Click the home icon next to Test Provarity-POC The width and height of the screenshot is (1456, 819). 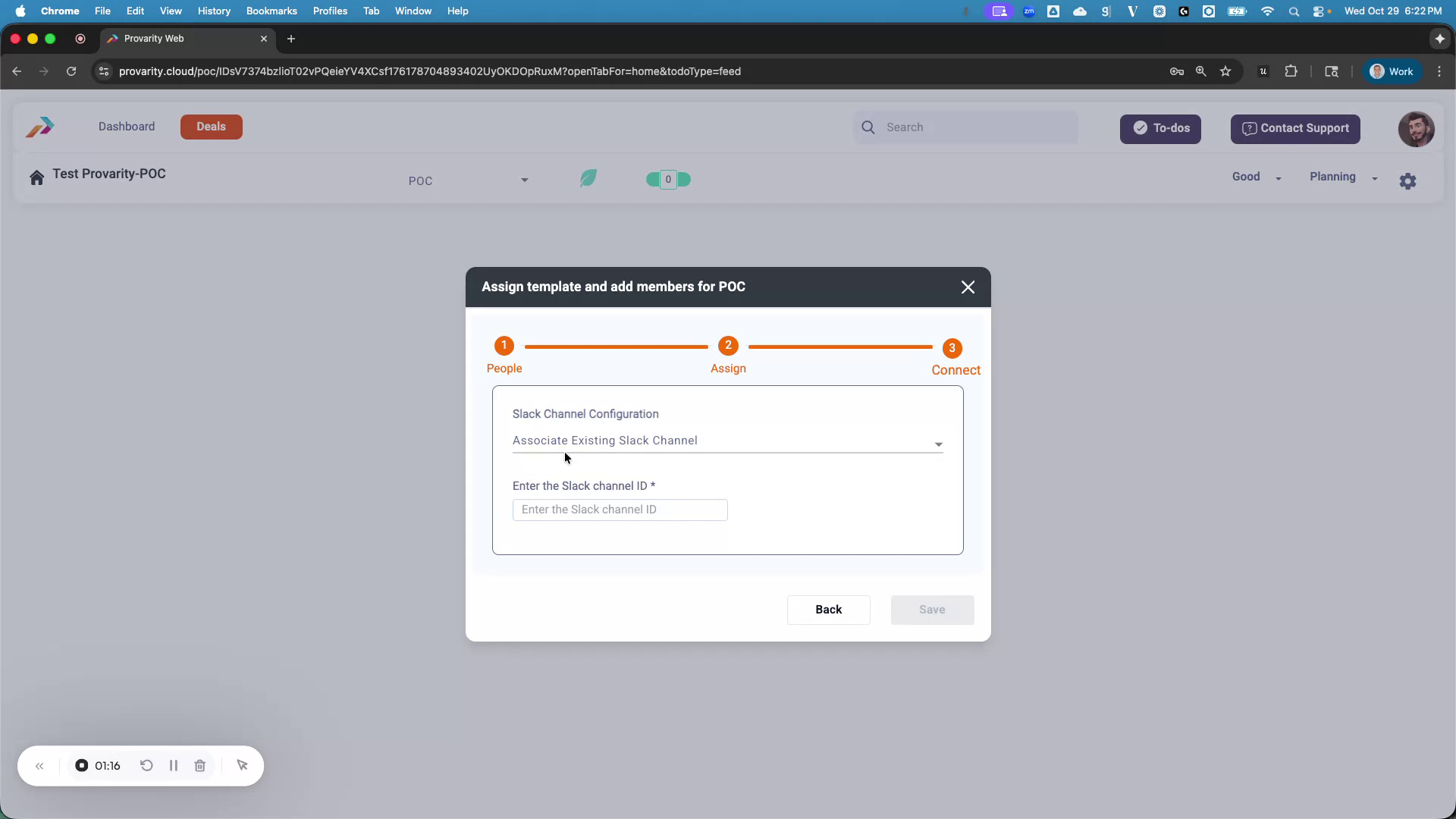point(36,176)
